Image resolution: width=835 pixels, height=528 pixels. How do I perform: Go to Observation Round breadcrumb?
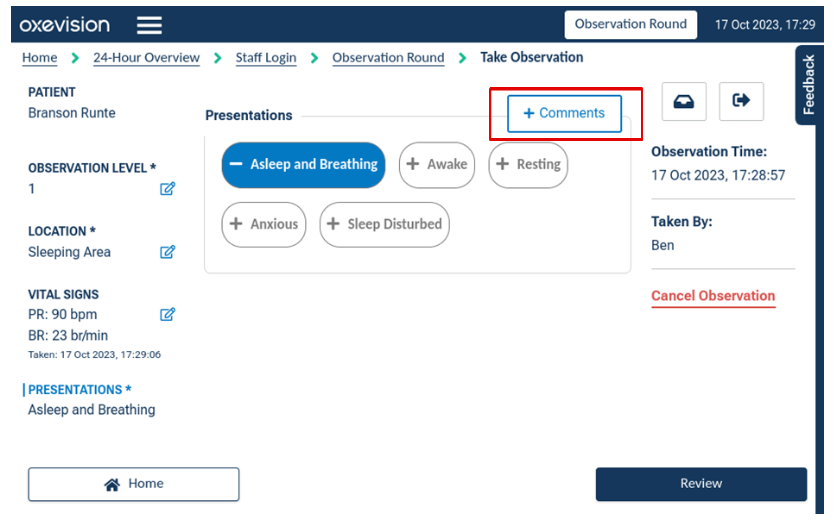[x=388, y=57]
